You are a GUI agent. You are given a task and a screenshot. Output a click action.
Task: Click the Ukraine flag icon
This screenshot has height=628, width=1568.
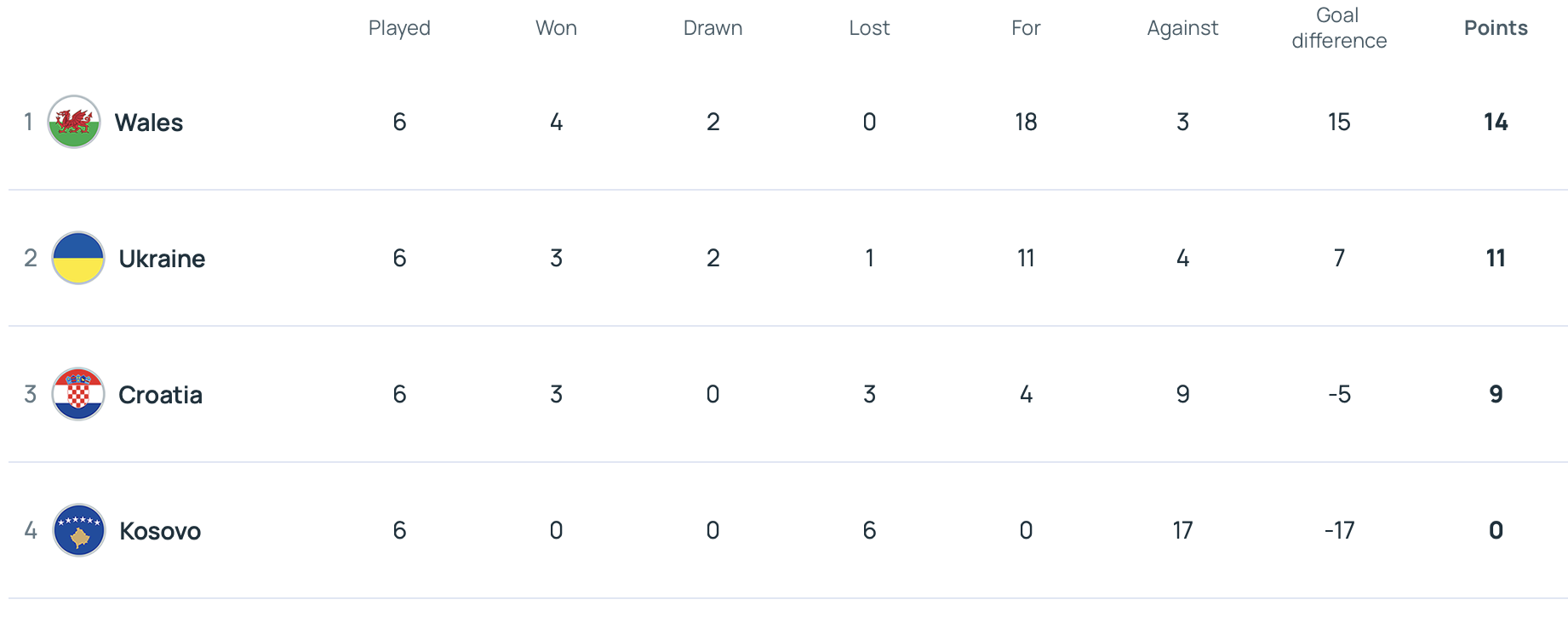click(78, 258)
